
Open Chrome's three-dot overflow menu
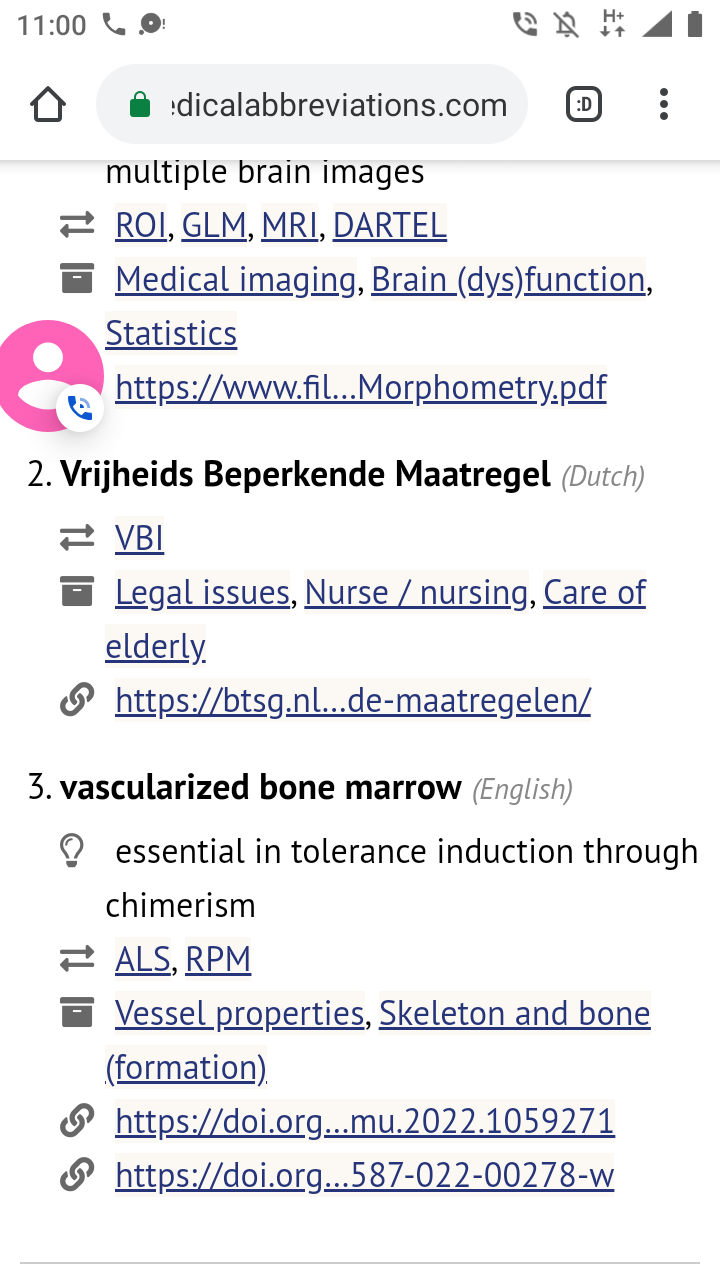tap(664, 105)
